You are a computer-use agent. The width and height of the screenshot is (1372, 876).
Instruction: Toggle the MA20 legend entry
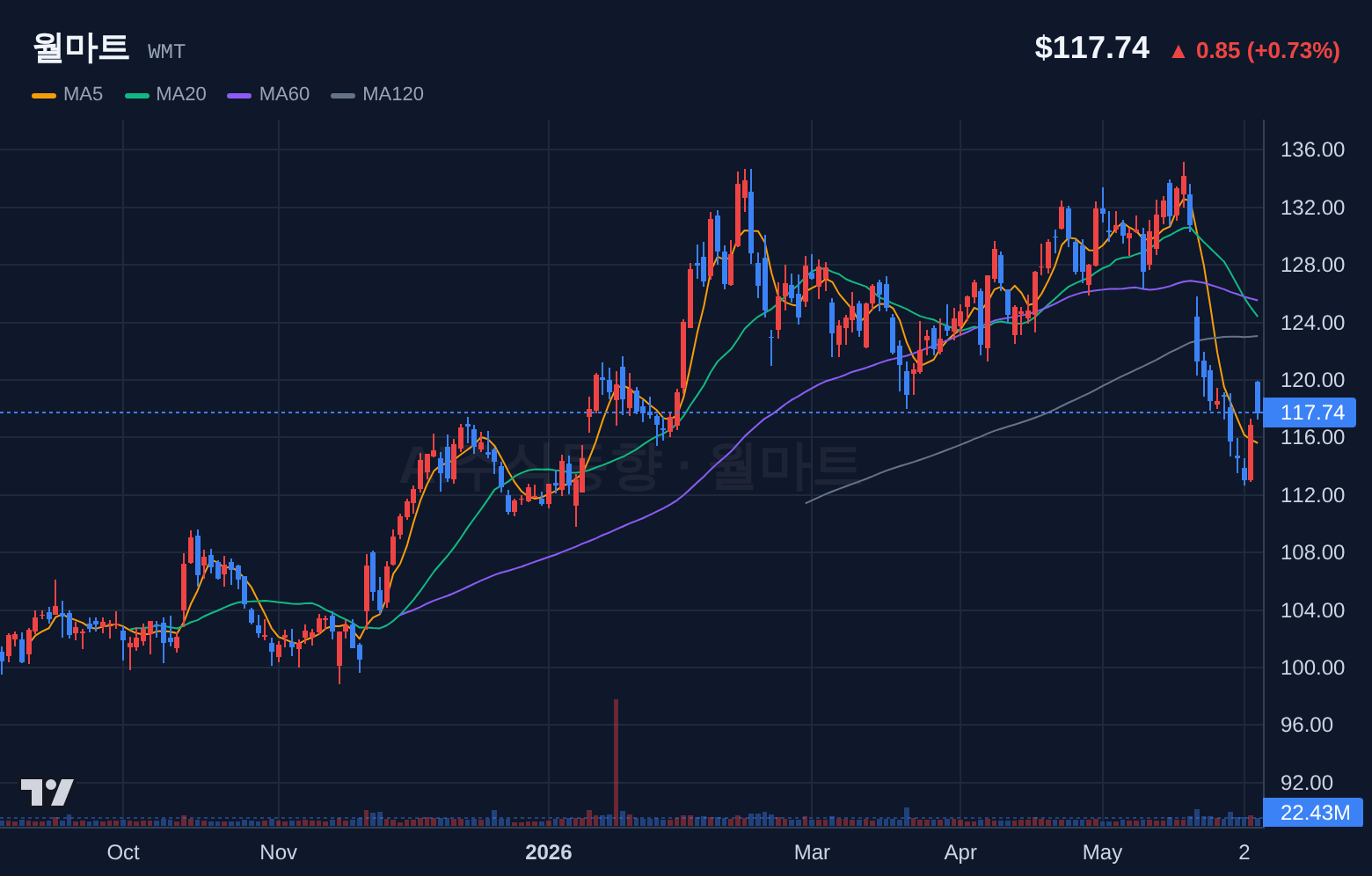pyautogui.click(x=165, y=94)
